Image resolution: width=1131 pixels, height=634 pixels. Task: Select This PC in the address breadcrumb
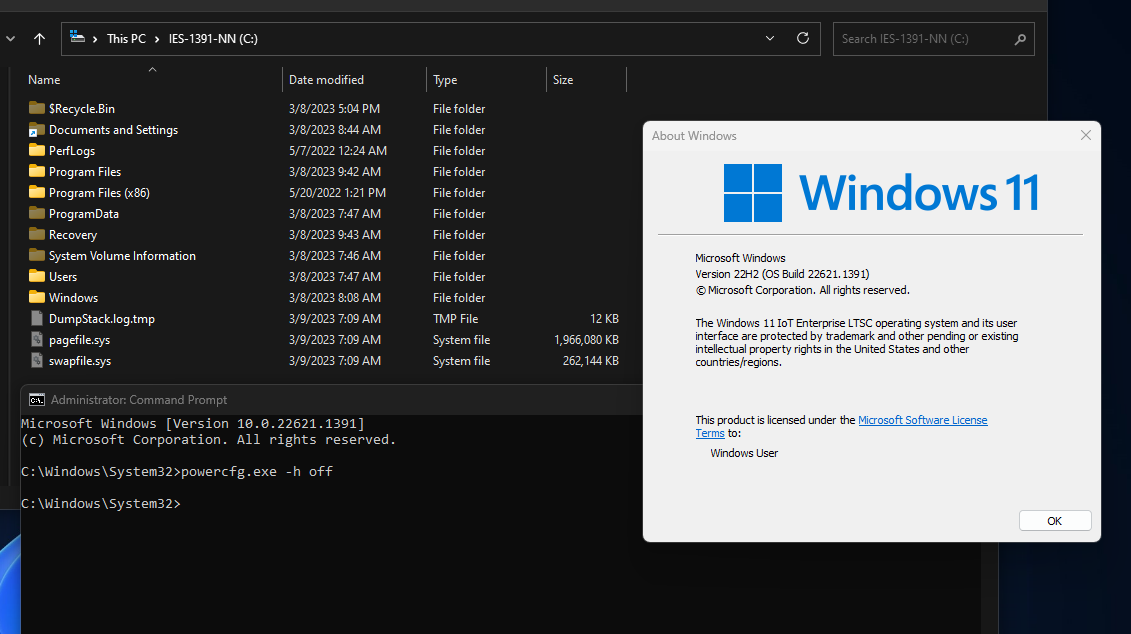(126, 39)
